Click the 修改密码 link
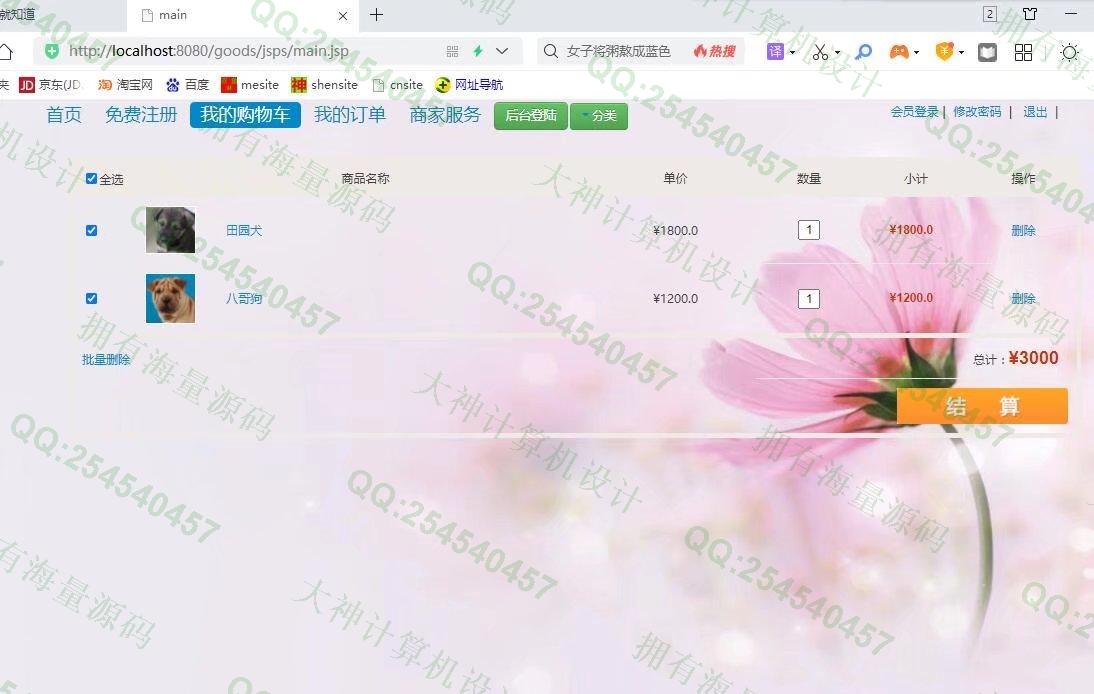This screenshot has width=1094, height=694. click(977, 112)
